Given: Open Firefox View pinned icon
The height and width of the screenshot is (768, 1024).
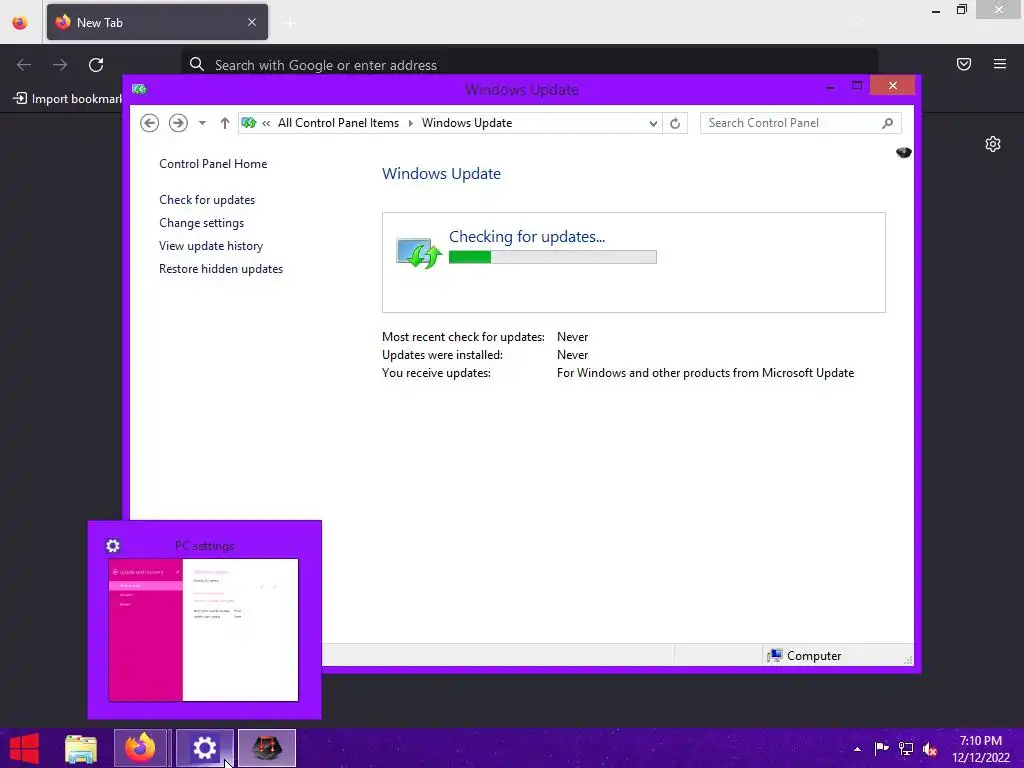Looking at the screenshot, I should click(20, 22).
